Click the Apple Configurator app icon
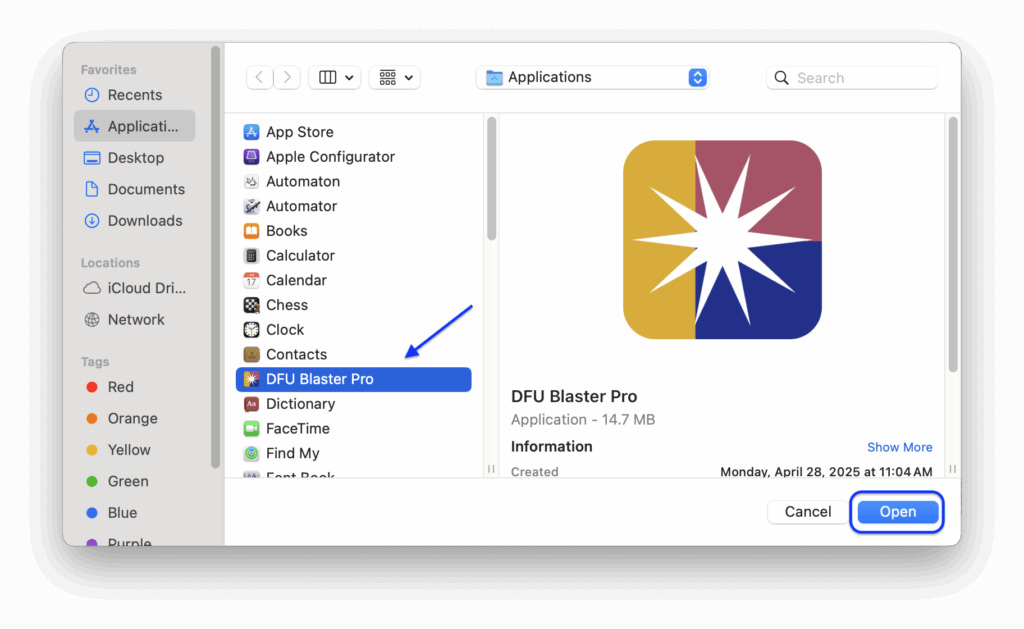The height and width of the screenshot is (629, 1024). pyautogui.click(x=251, y=157)
